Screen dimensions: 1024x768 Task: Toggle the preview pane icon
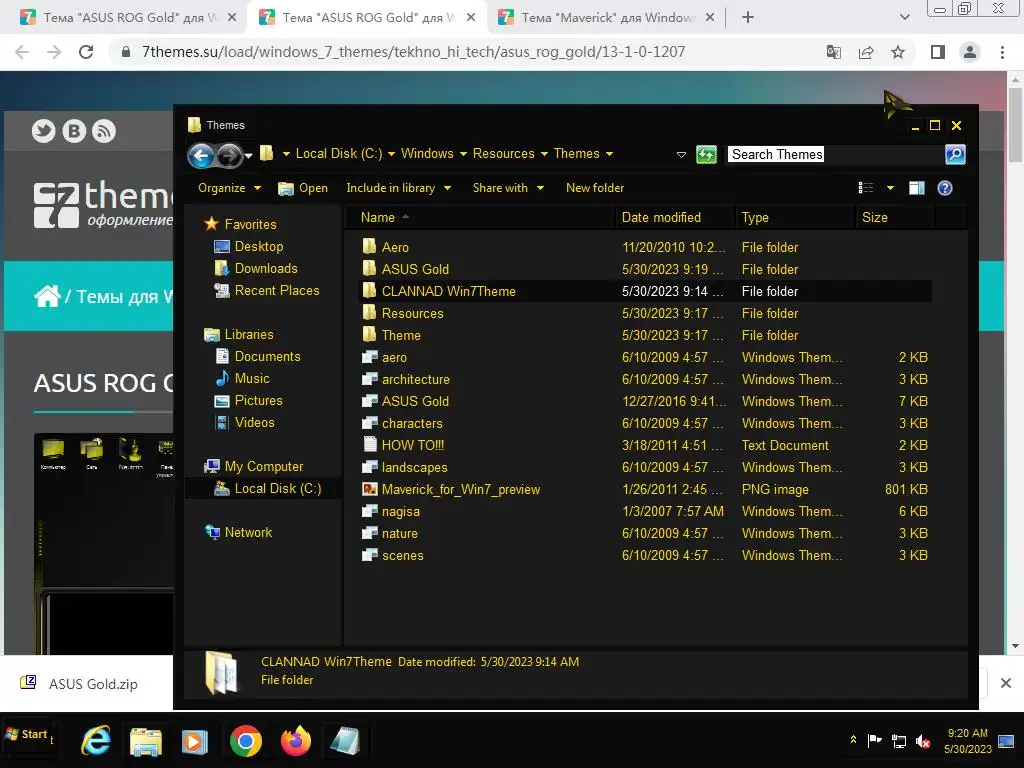click(917, 188)
